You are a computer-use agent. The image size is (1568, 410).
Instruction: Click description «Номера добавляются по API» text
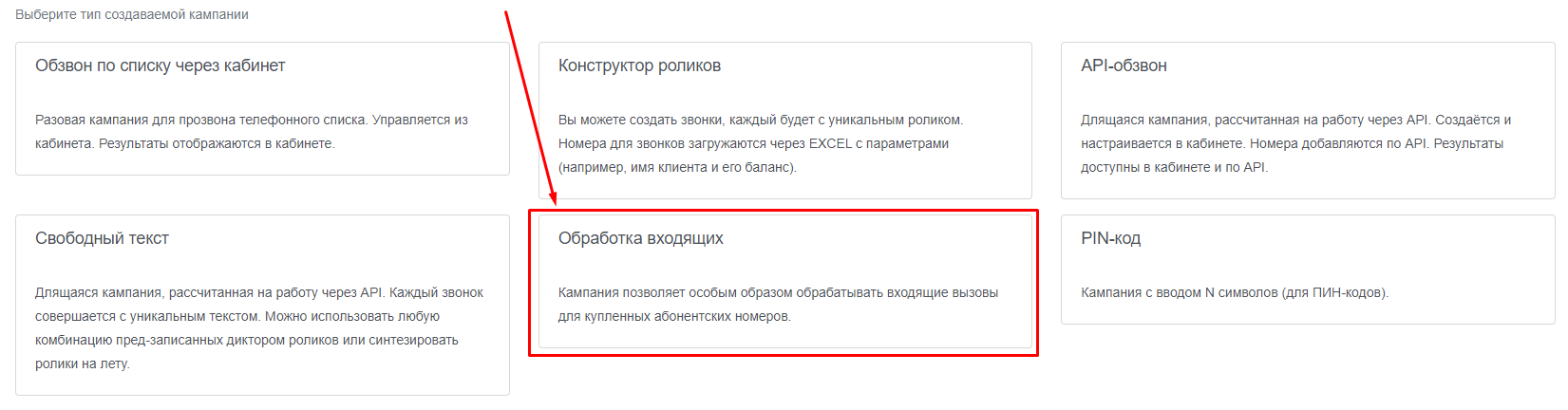[1295, 143]
